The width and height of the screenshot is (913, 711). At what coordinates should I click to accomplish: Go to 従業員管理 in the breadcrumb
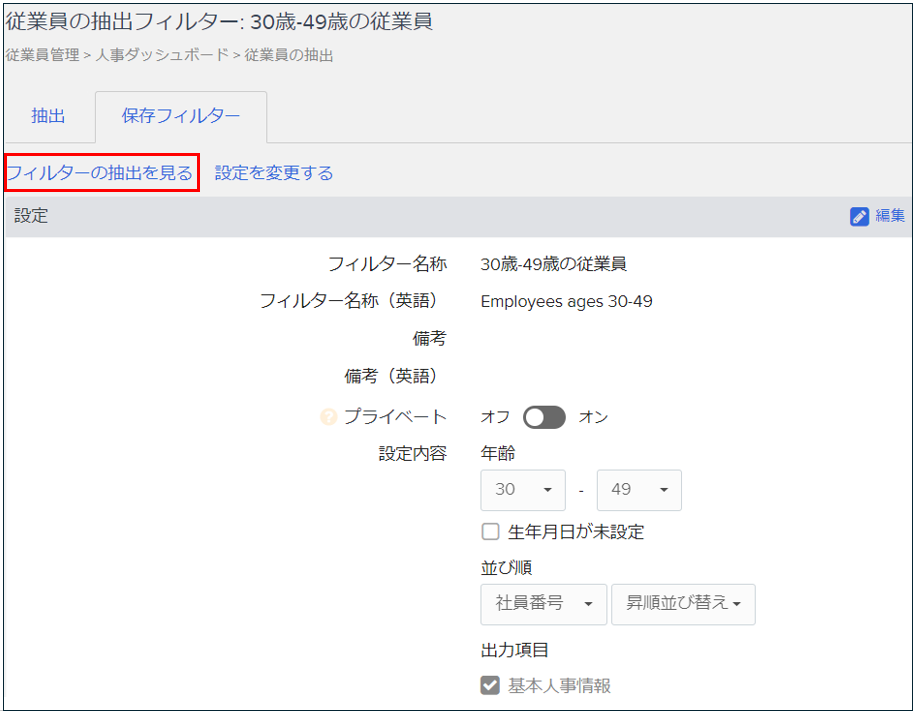pyautogui.click(x=43, y=55)
